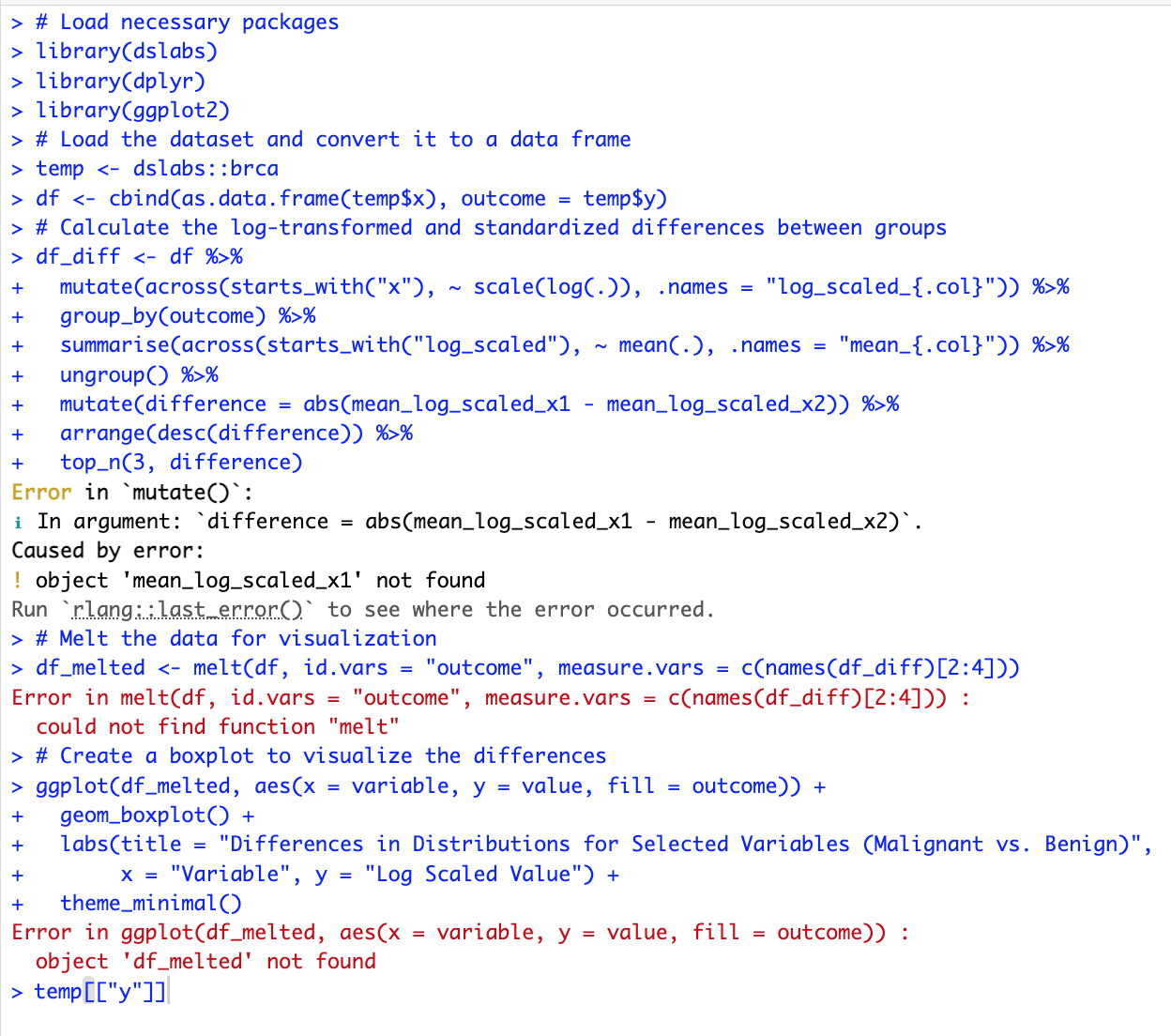The width and height of the screenshot is (1171, 1036).
Task: Click the 'summarise(across(starts_with("log_scaled")' line
Action: point(565,344)
